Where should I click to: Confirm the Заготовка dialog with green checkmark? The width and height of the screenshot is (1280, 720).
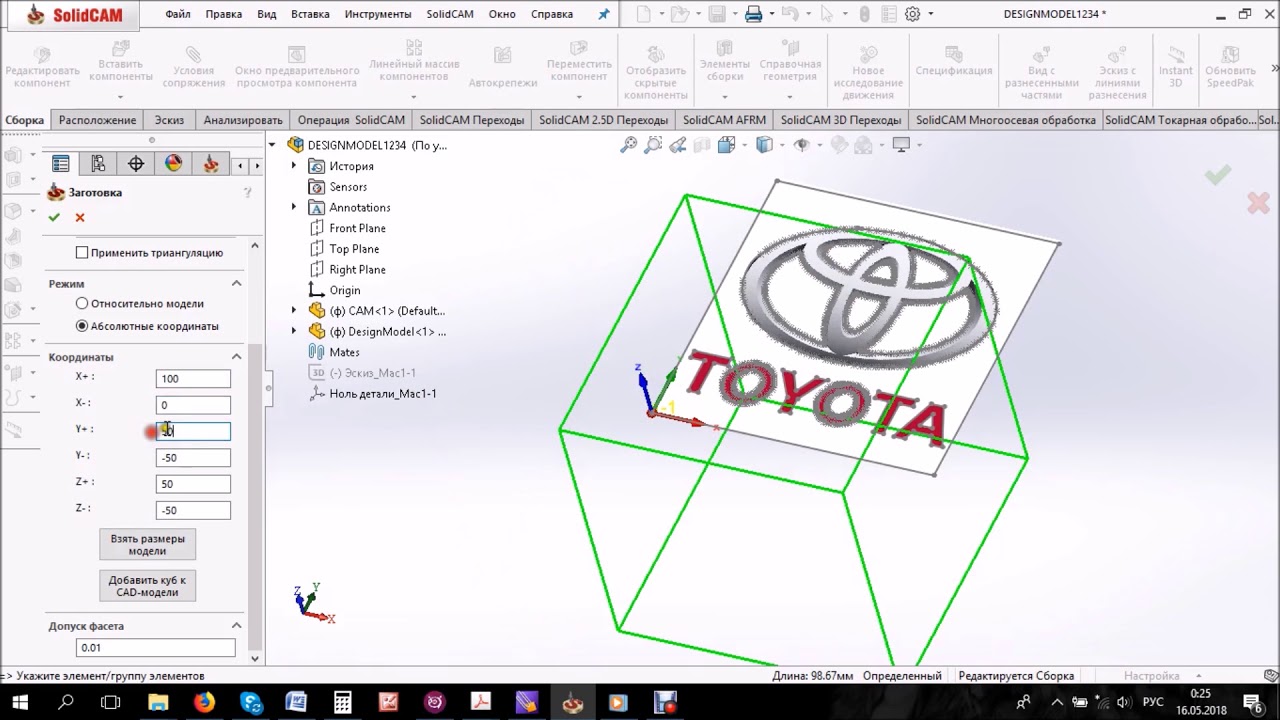[54, 217]
